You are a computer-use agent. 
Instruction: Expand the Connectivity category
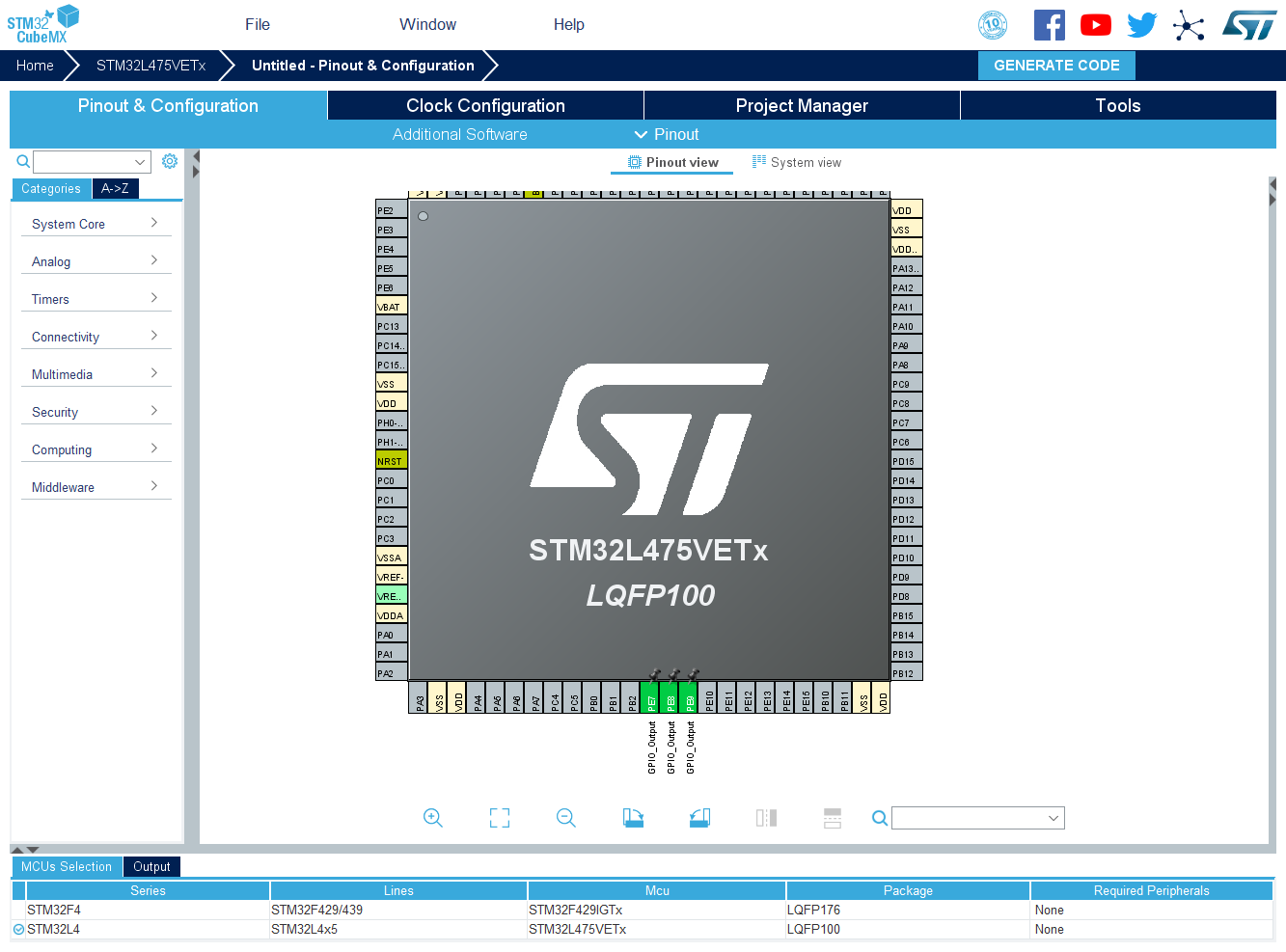coord(96,337)
